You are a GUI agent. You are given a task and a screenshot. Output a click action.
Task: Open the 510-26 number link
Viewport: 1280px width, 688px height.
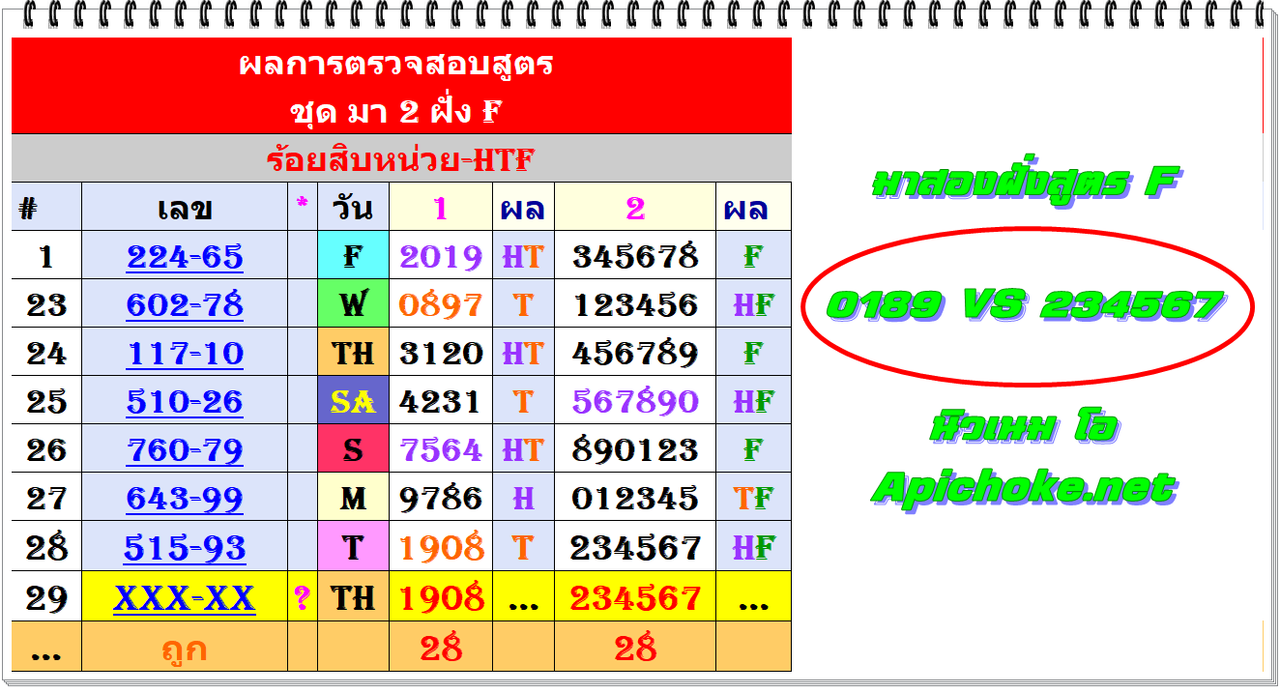185,401
